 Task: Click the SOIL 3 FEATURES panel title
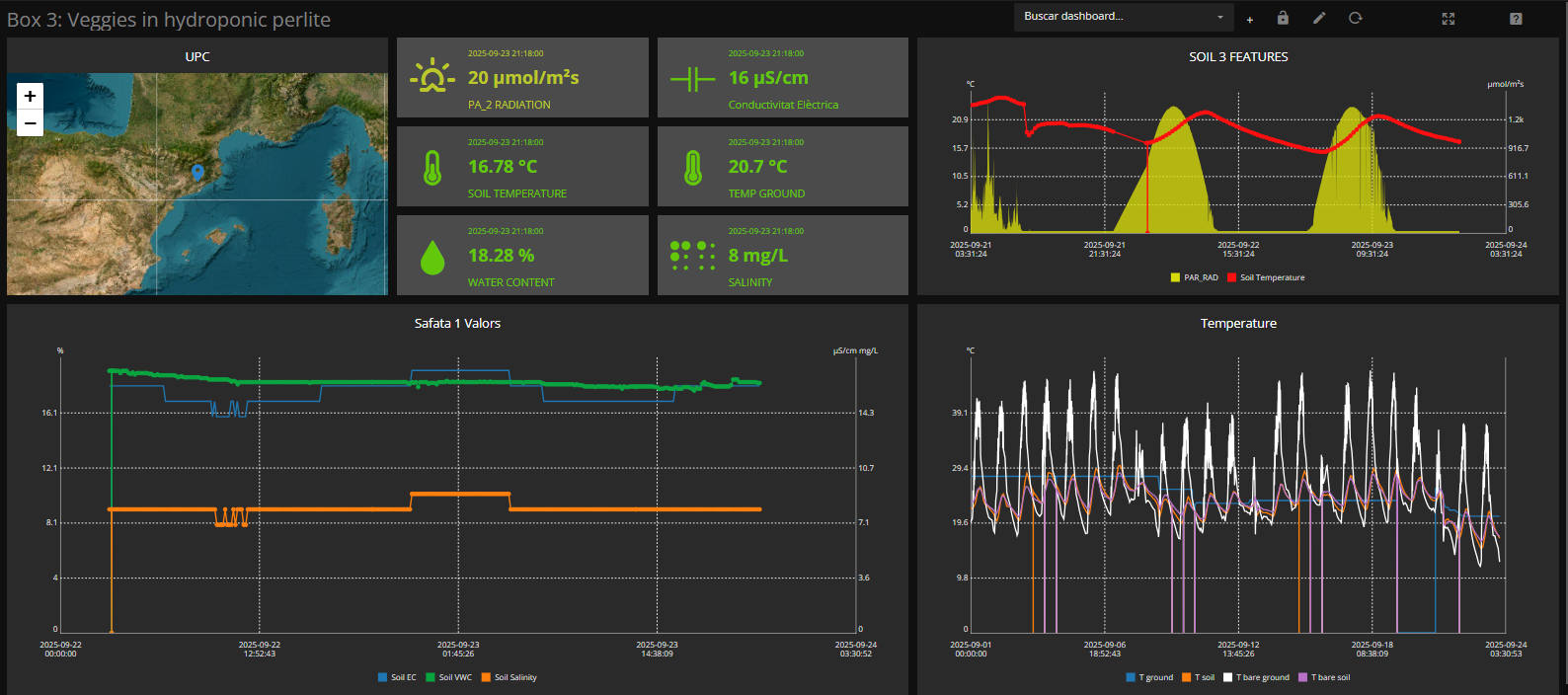click(x=1238, y=57)
